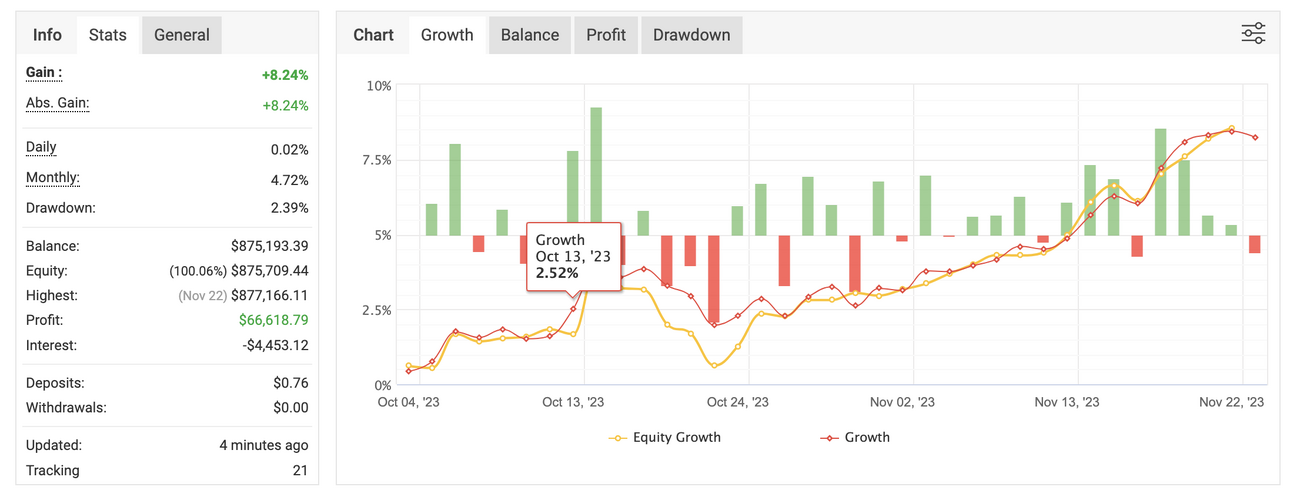Select the Growth chart tab
1290x497 pixels.
point(447,34)
